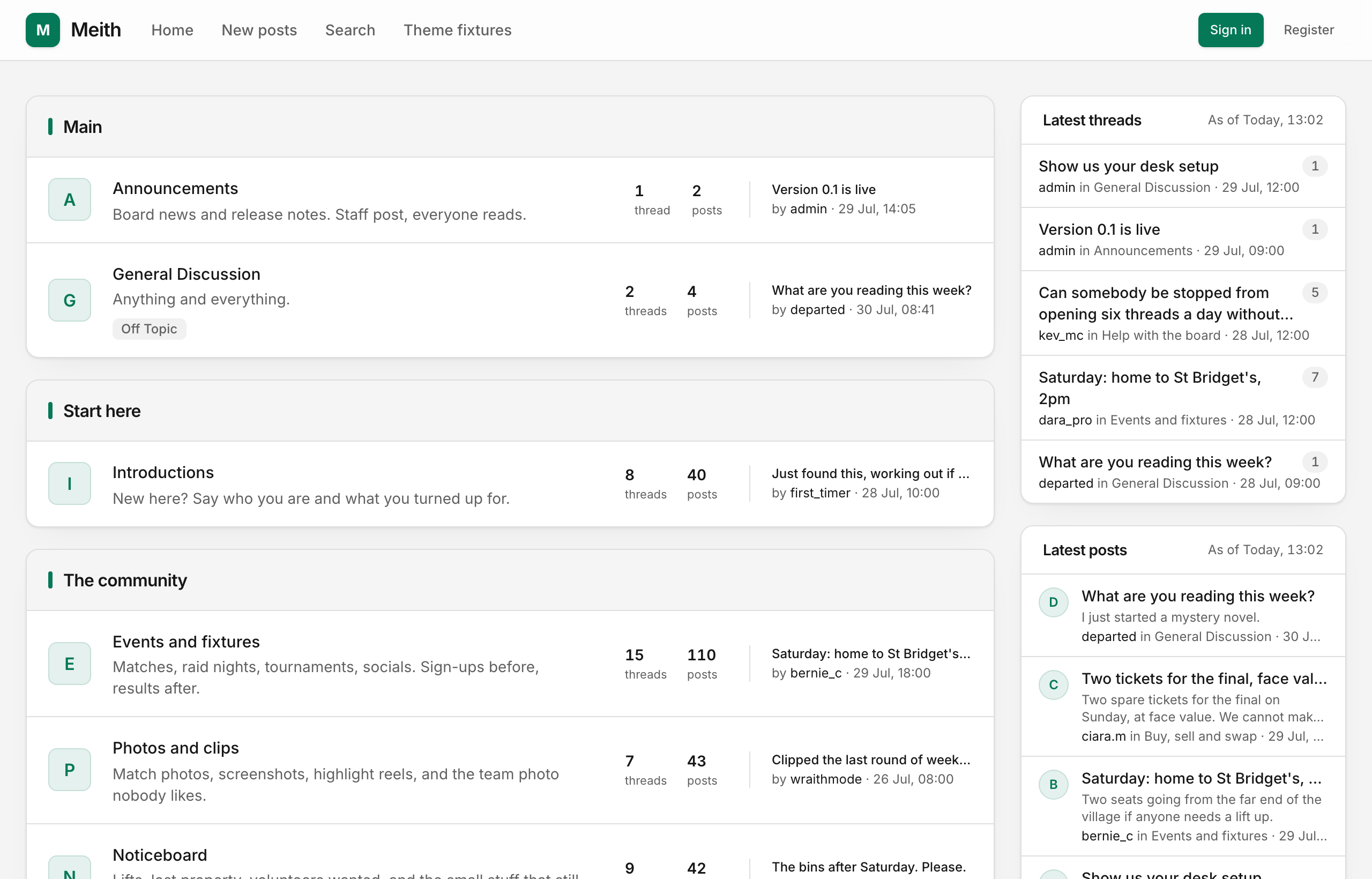Open the Introductions I forum icon

click(x=70, y=483)
